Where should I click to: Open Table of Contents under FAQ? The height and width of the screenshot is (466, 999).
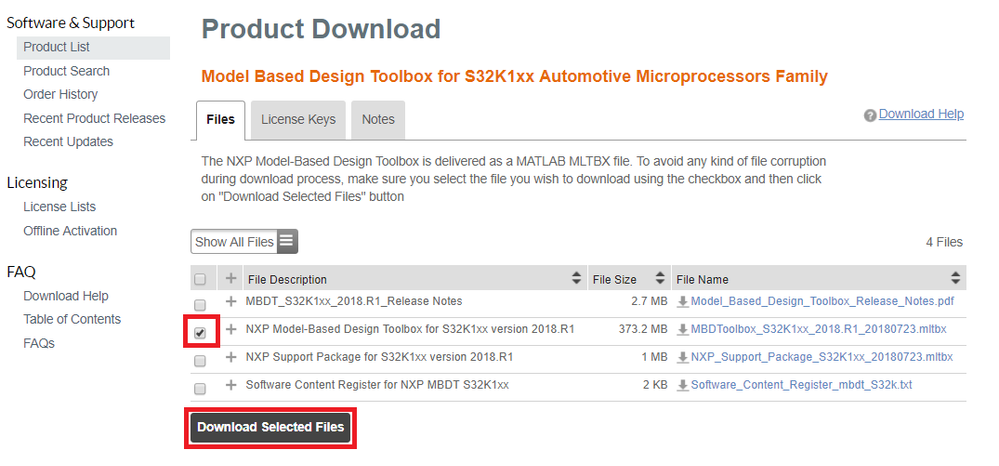tap(72, 319)
